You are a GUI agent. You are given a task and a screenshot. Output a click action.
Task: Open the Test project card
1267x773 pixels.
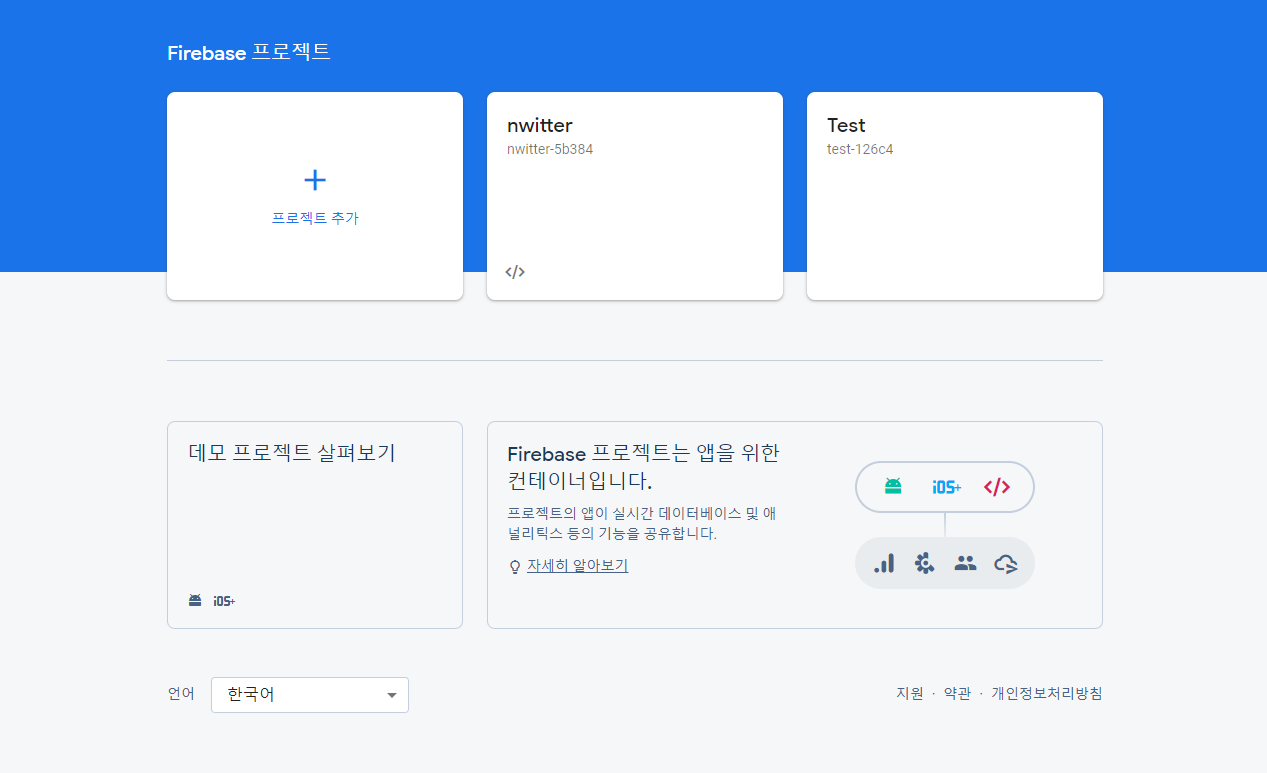[x=955, y=196]
